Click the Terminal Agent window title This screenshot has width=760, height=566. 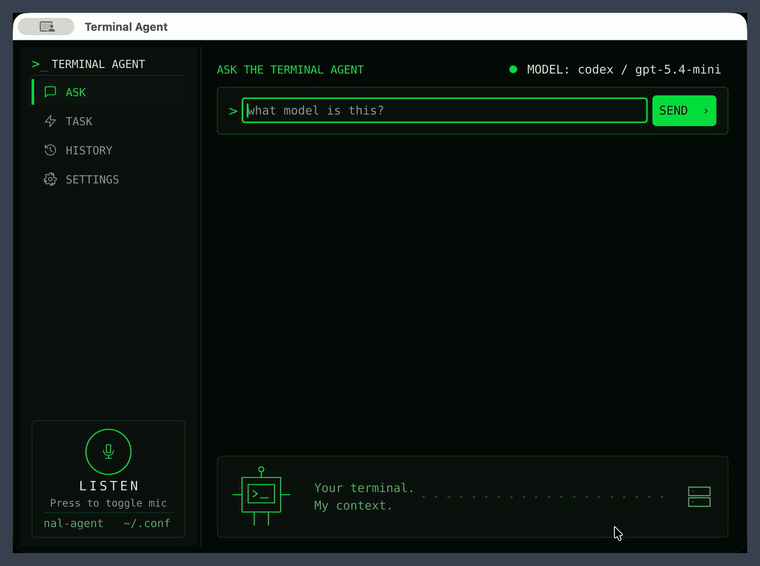coord(126,27)
